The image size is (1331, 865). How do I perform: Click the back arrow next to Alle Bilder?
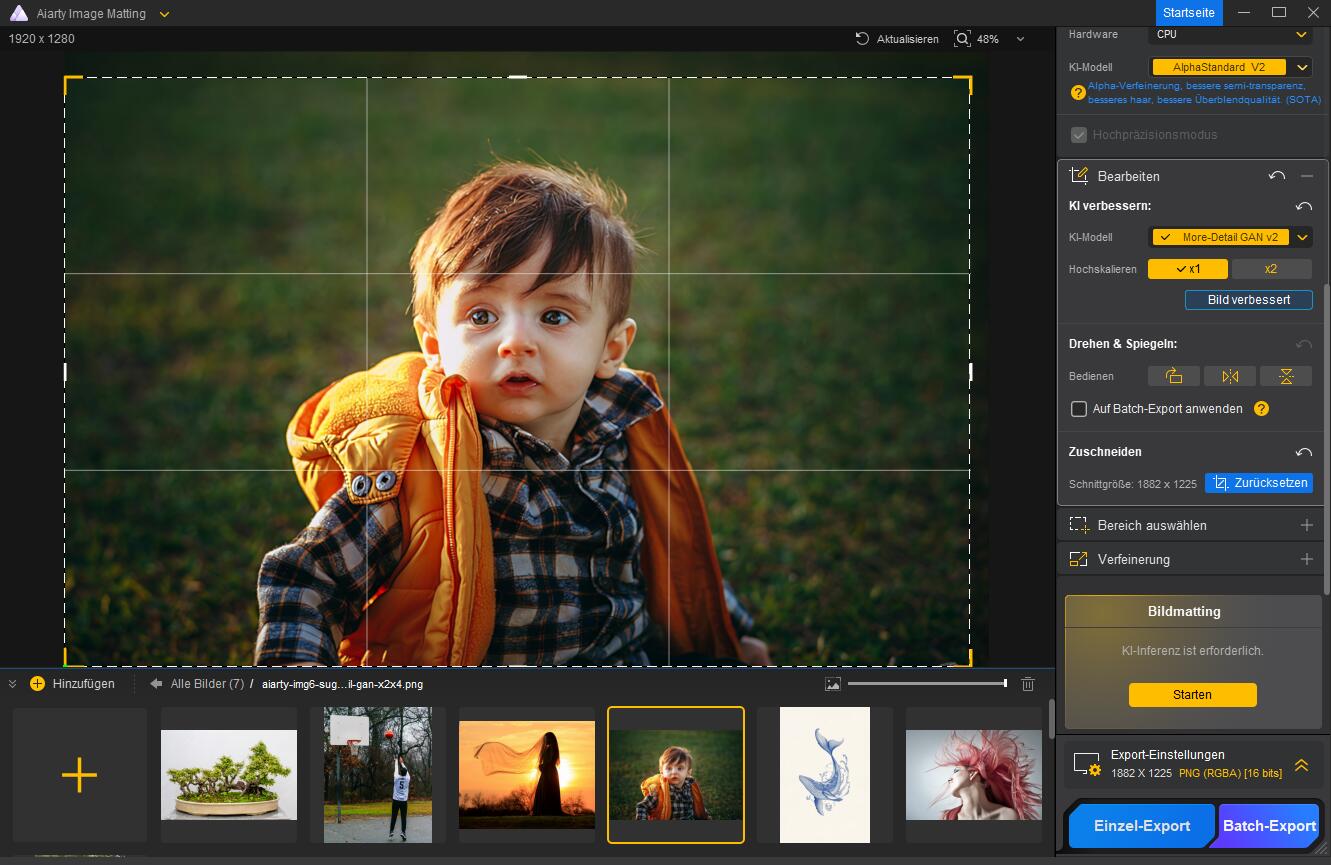[x=156, y=684]
